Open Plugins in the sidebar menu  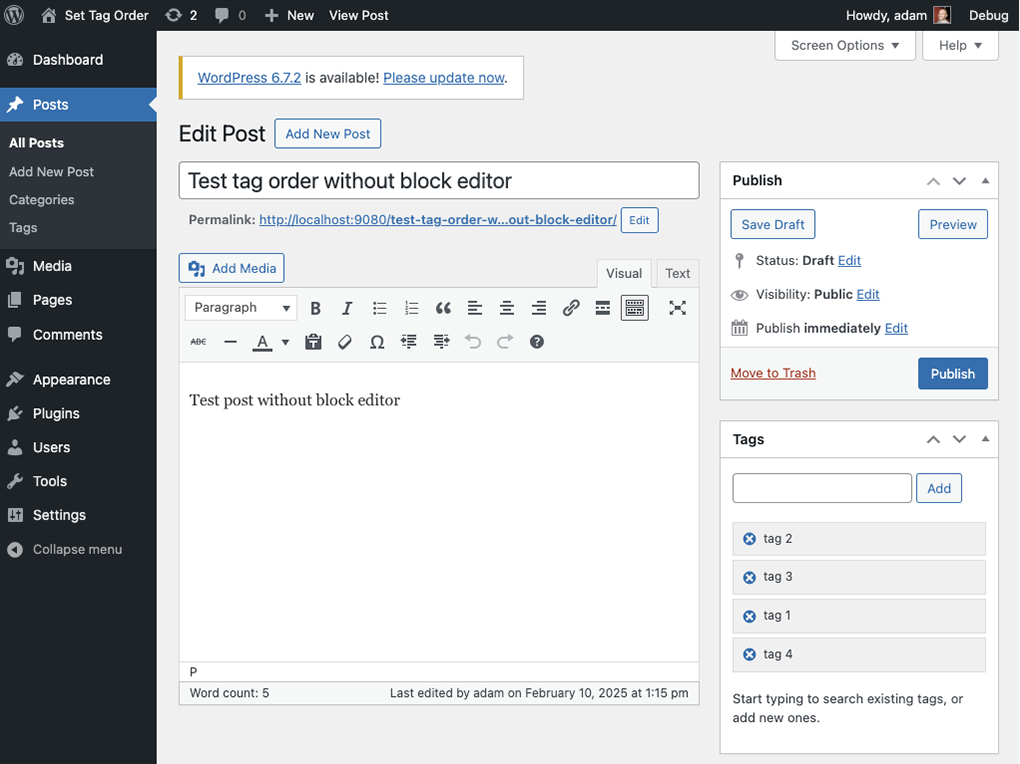pyautogui.click(x=56, y=413)
